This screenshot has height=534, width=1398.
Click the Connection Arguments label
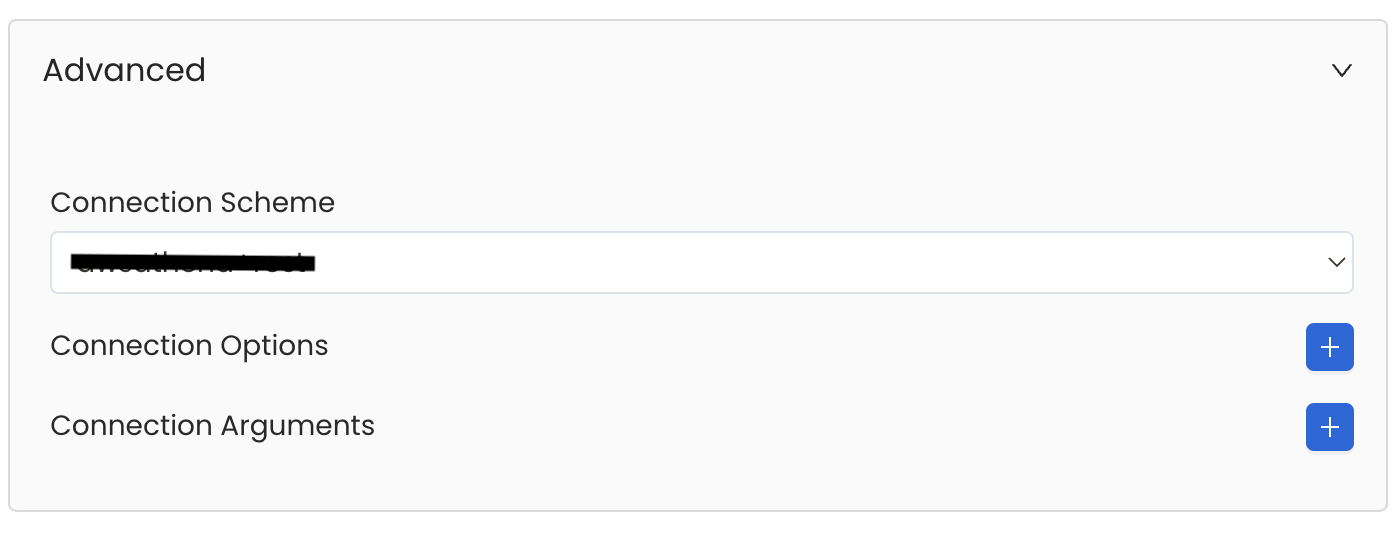pyautogui.click(x=212, y=426)
